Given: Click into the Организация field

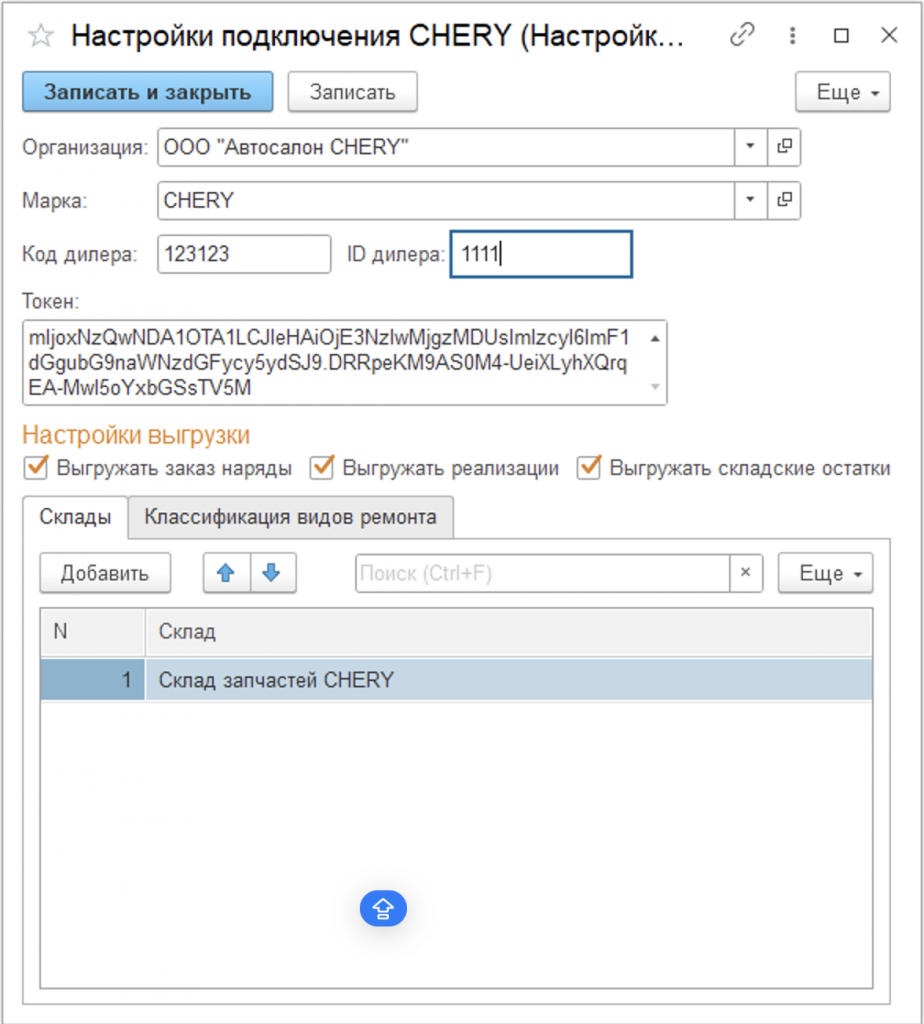Looking at the screenshot, I should (x=446, y=147).
